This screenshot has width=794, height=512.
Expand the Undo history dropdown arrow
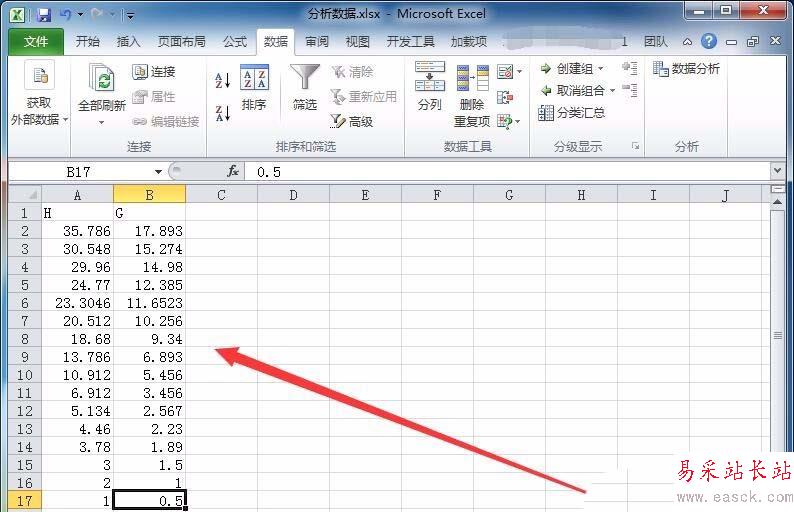[x=80, y=15]
